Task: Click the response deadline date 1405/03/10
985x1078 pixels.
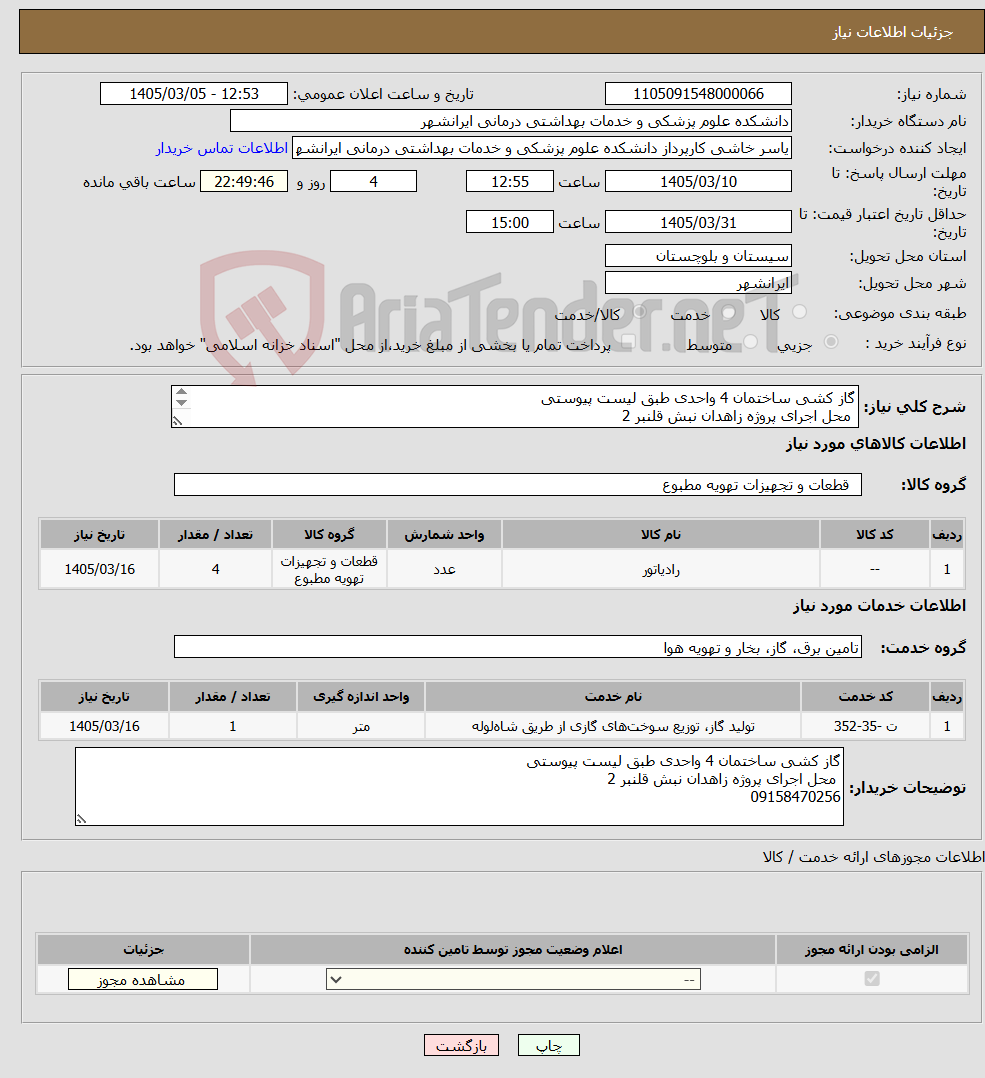Action: point(698,182)
